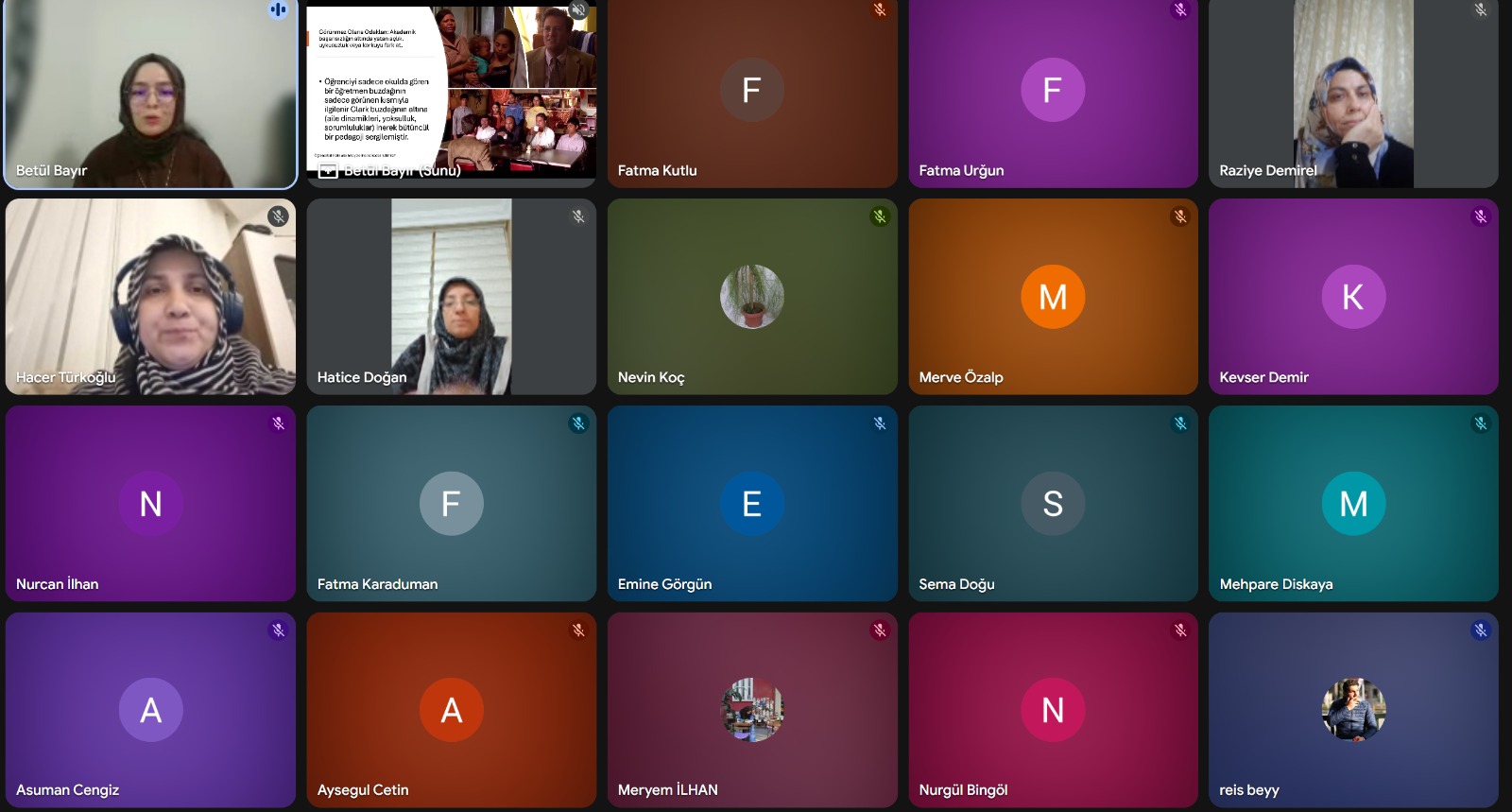Click the muted mic icon on Kevser Demir's tile
This screenshot has height=812, width=1512.
(1481, 216)
